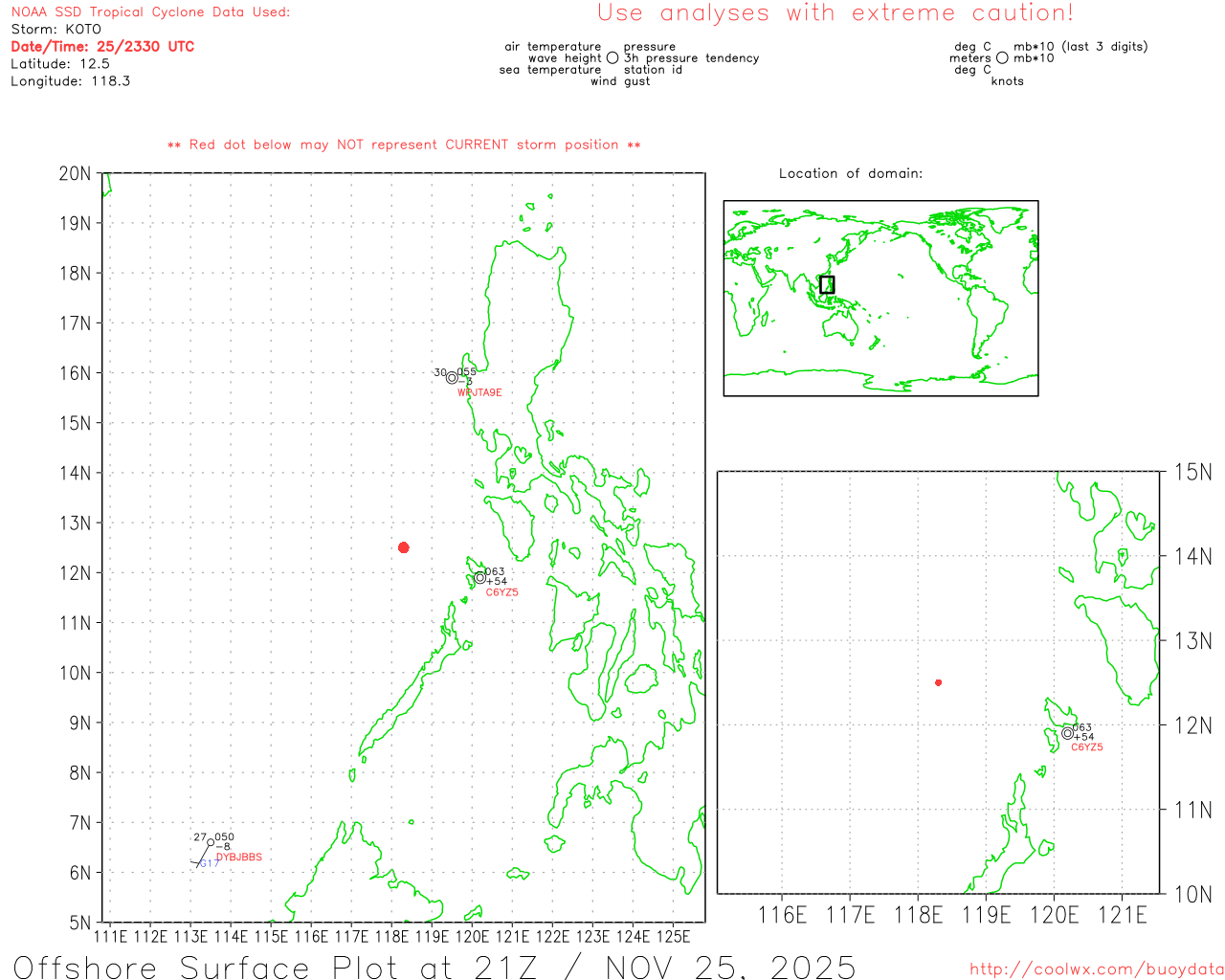Click the legend circle beside 'wave height'
Screen dimensions: 1225x980
tap(612, 58)
